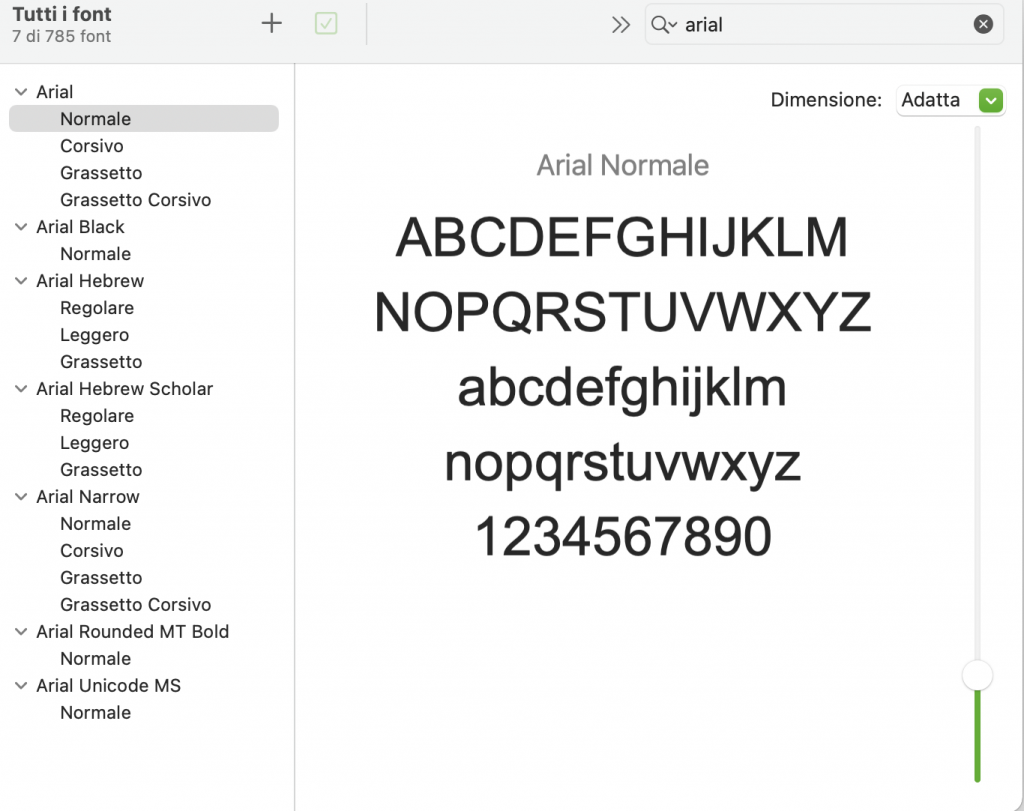Collapse the Arial Unicode MS family

22,686
